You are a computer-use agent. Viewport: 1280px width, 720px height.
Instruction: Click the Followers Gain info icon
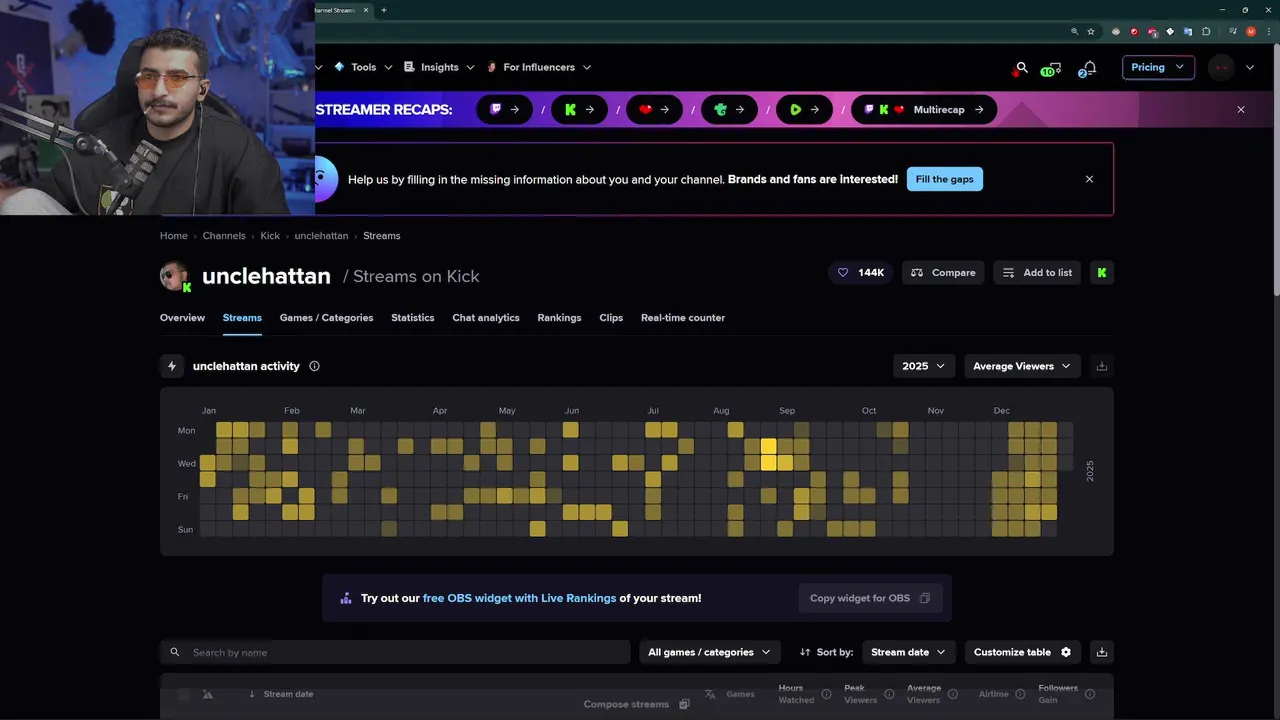coord(1090,694)
